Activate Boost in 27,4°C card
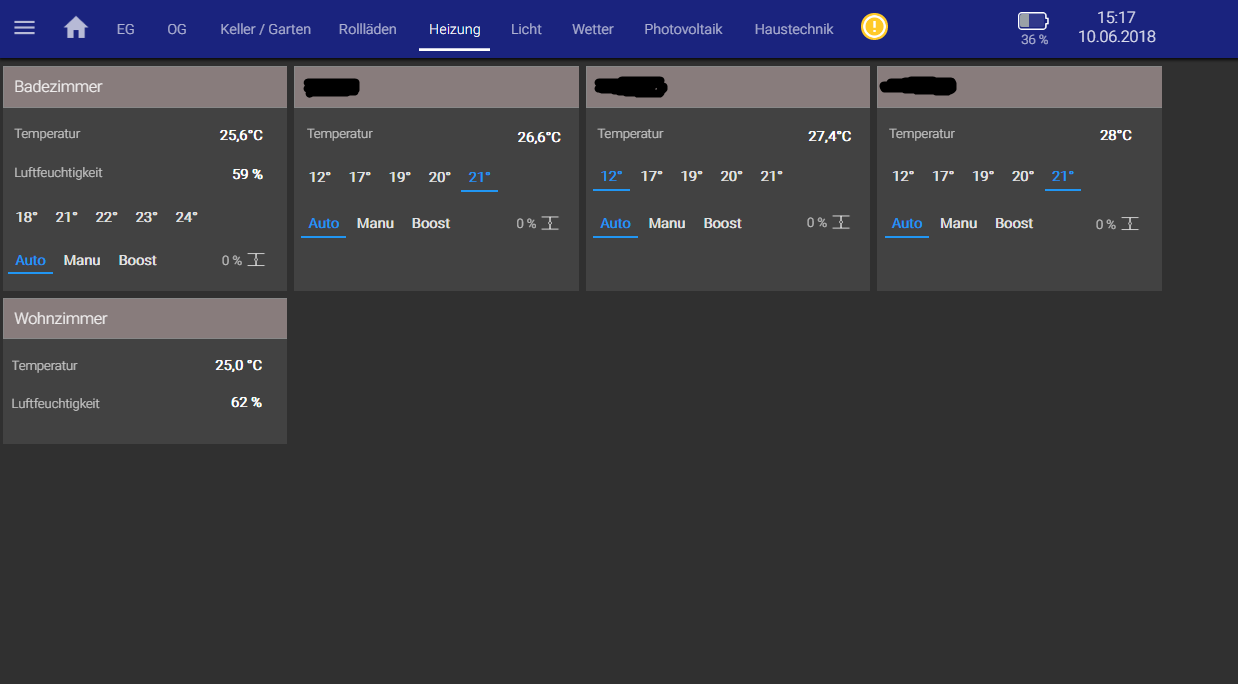This screenshot has height=684, width=1238. pos(723,223)
